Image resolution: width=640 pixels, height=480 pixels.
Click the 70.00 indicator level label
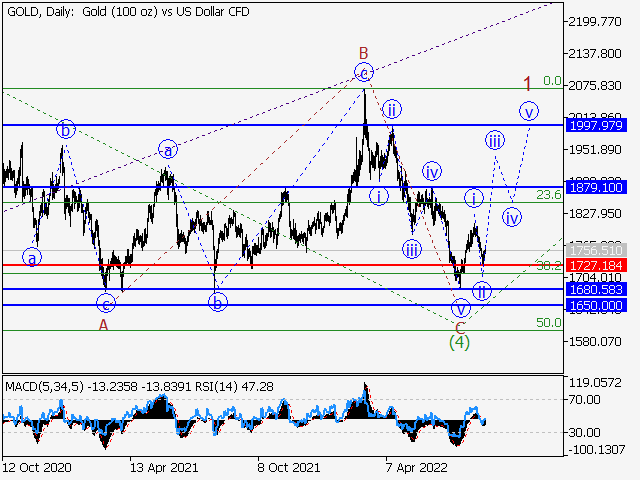[585, 400]
